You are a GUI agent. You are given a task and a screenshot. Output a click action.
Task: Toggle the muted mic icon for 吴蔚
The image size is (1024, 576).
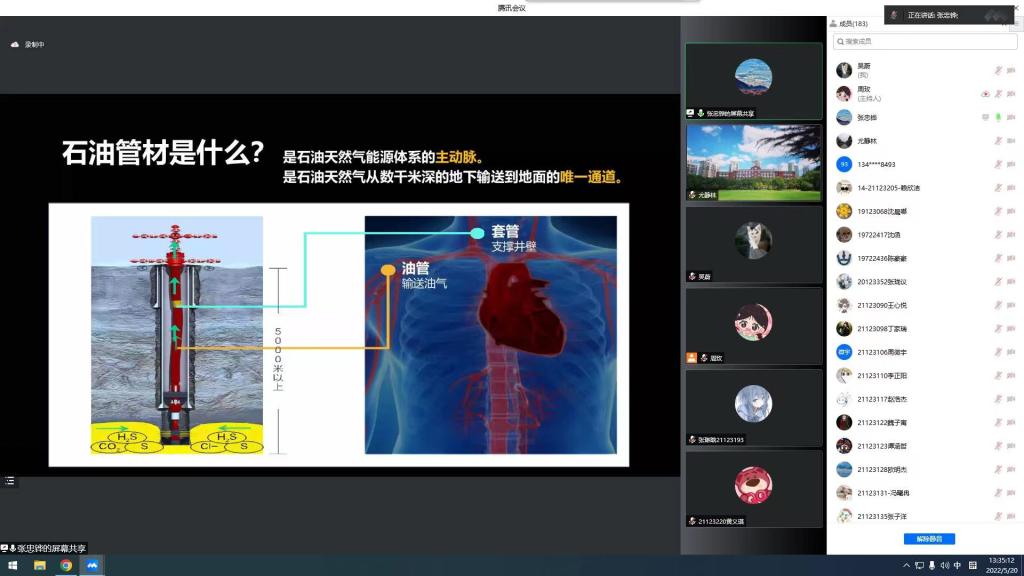(998, 70)
